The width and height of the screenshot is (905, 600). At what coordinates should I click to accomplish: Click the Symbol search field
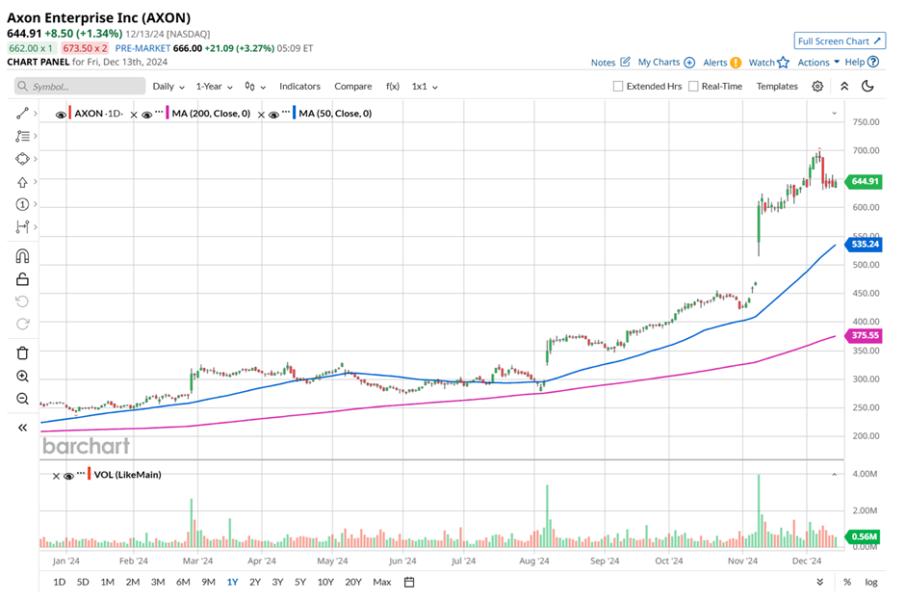80,87
